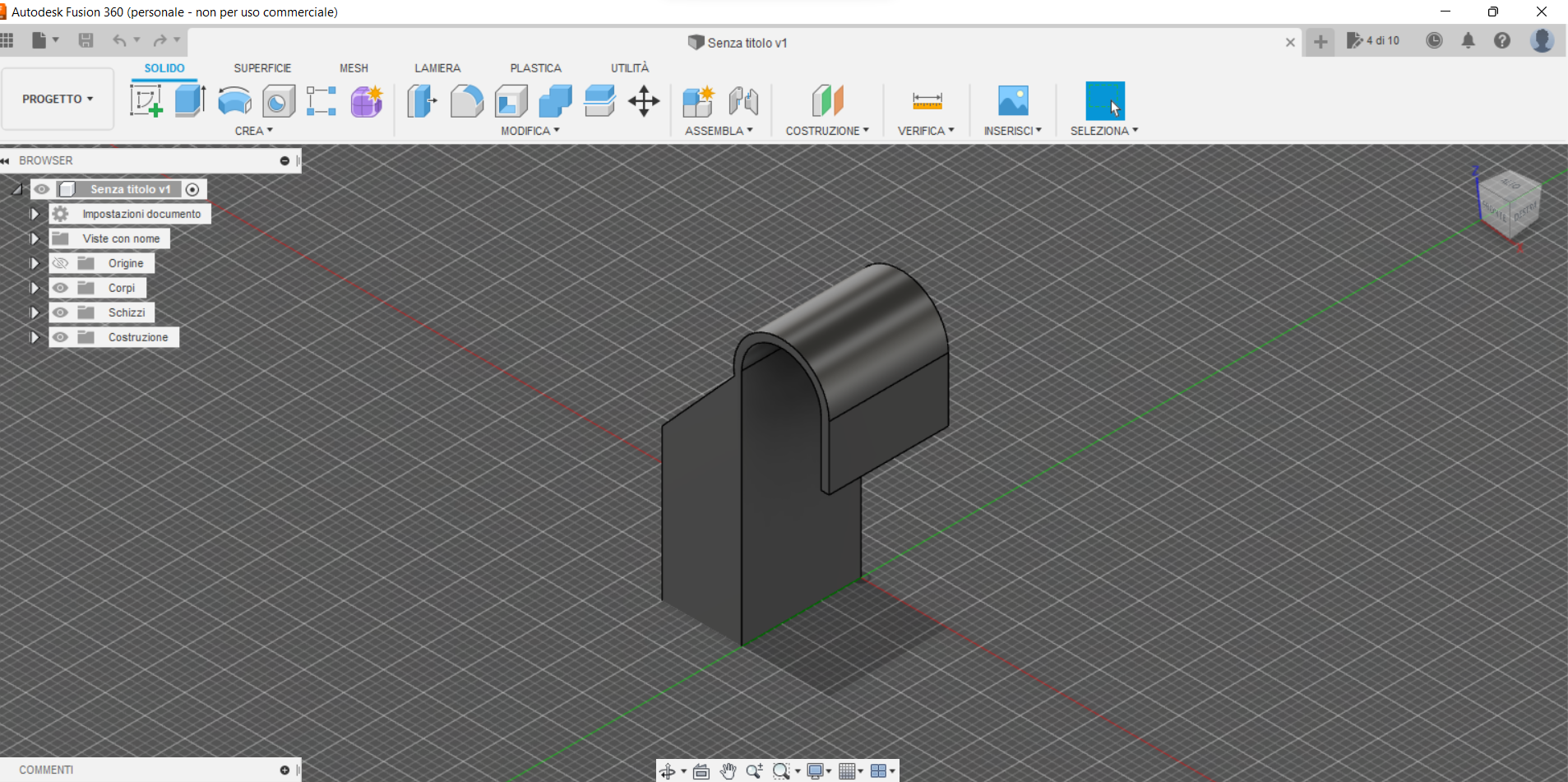Click the Pan hand tool
Viewport: 1568px width, 782px height.
click(x=728, y=770)
